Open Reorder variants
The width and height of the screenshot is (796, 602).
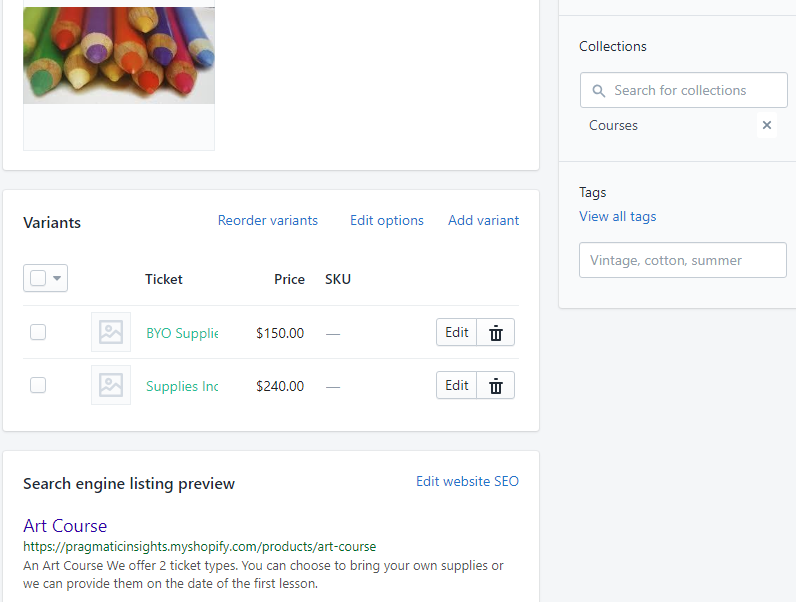[268, 220]
